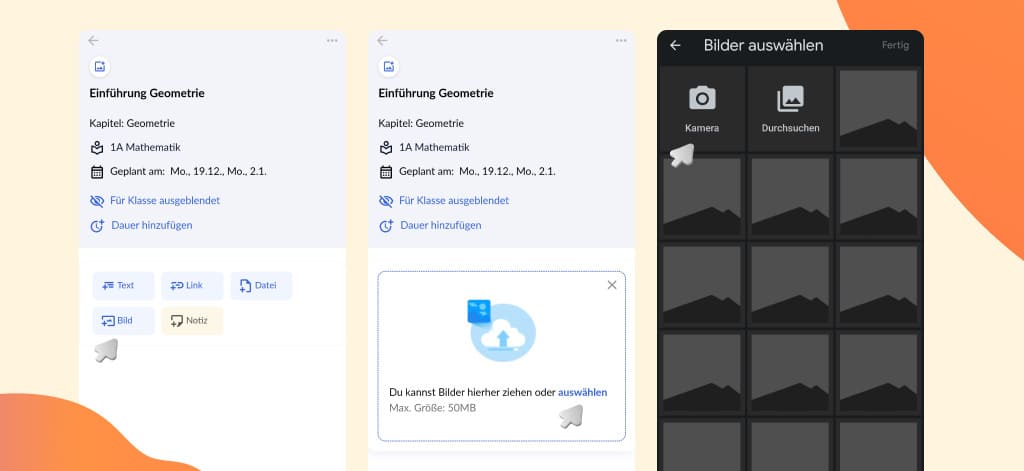The height and width of the screenshot is (471, 1024).
Task: Click the Bild button
Action: point(124,321)
